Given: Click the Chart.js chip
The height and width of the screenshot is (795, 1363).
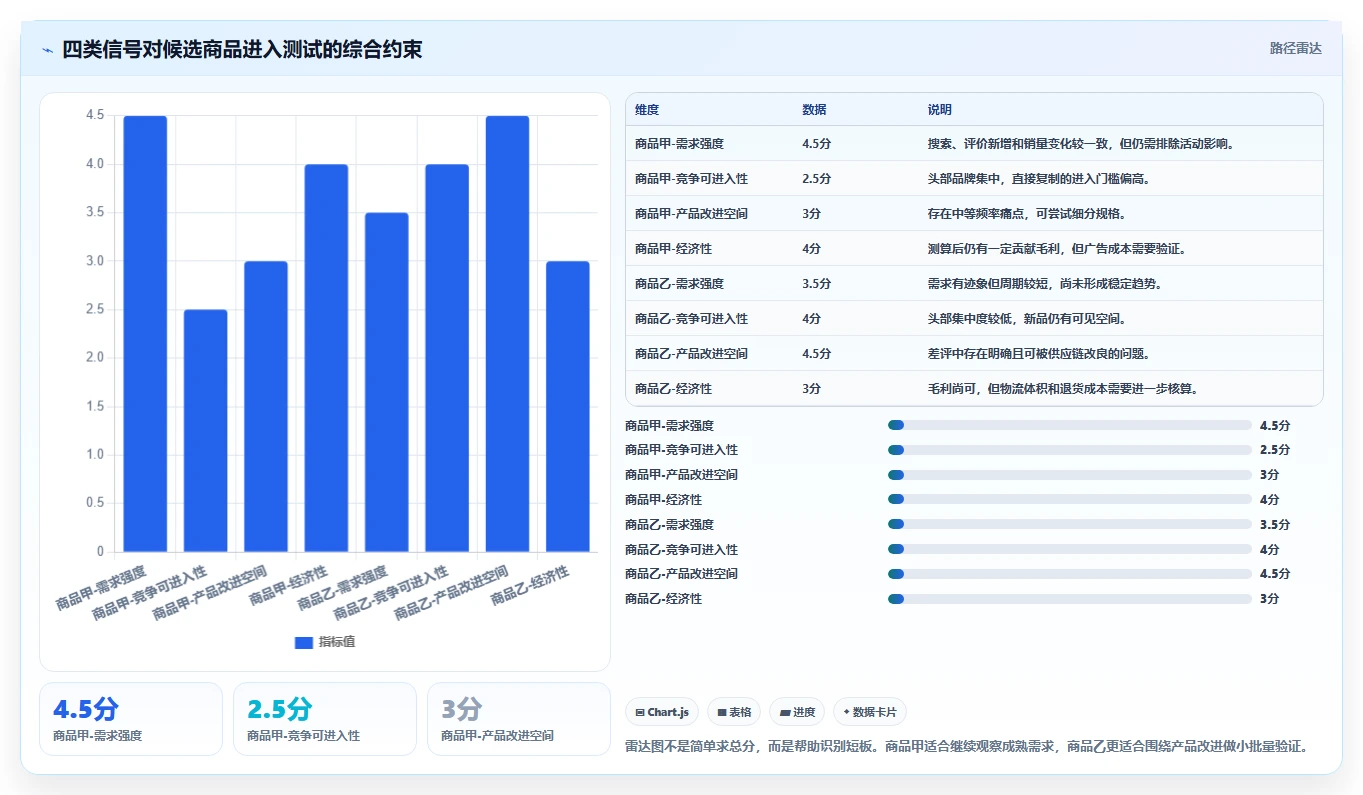Looking at the screenshot, I should click(662, 712).
